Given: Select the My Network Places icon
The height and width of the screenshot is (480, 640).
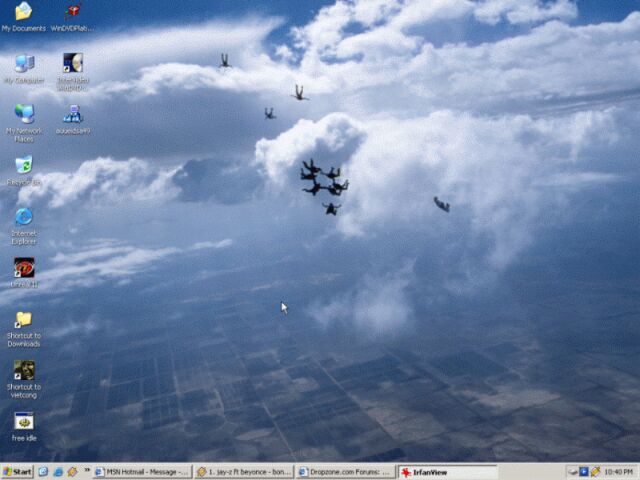Looking at the screenshot, I should tap(23, 114).
